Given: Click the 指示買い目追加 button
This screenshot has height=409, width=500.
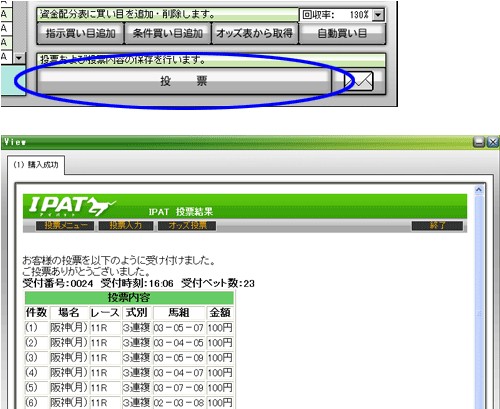Looking at the screenshot, I should (x=80, y=33).
